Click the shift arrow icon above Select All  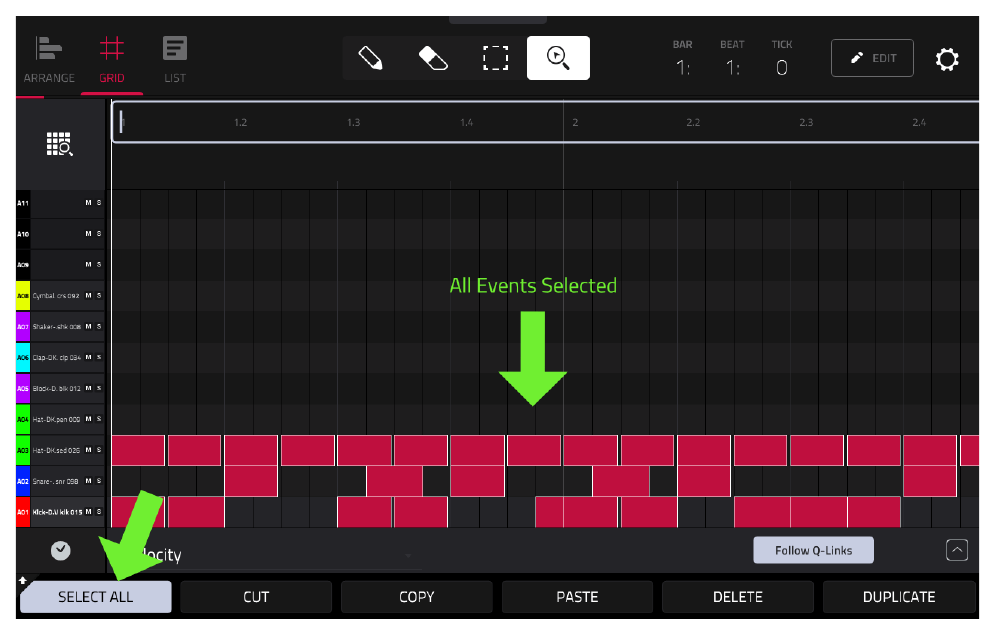tap(22, 579)
